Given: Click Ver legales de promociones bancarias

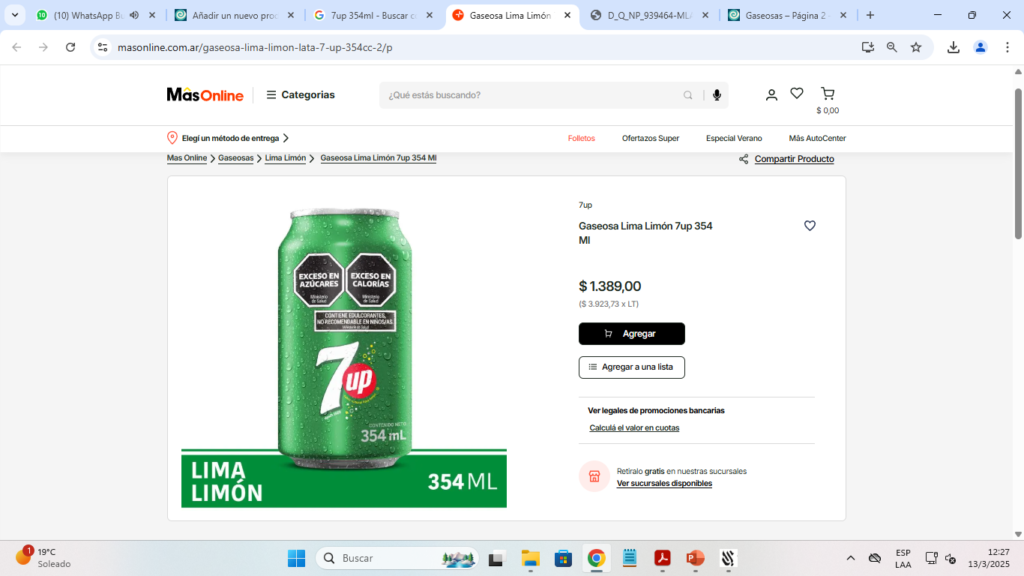Looking at the screenshot, I should click(x=656, y=411).
